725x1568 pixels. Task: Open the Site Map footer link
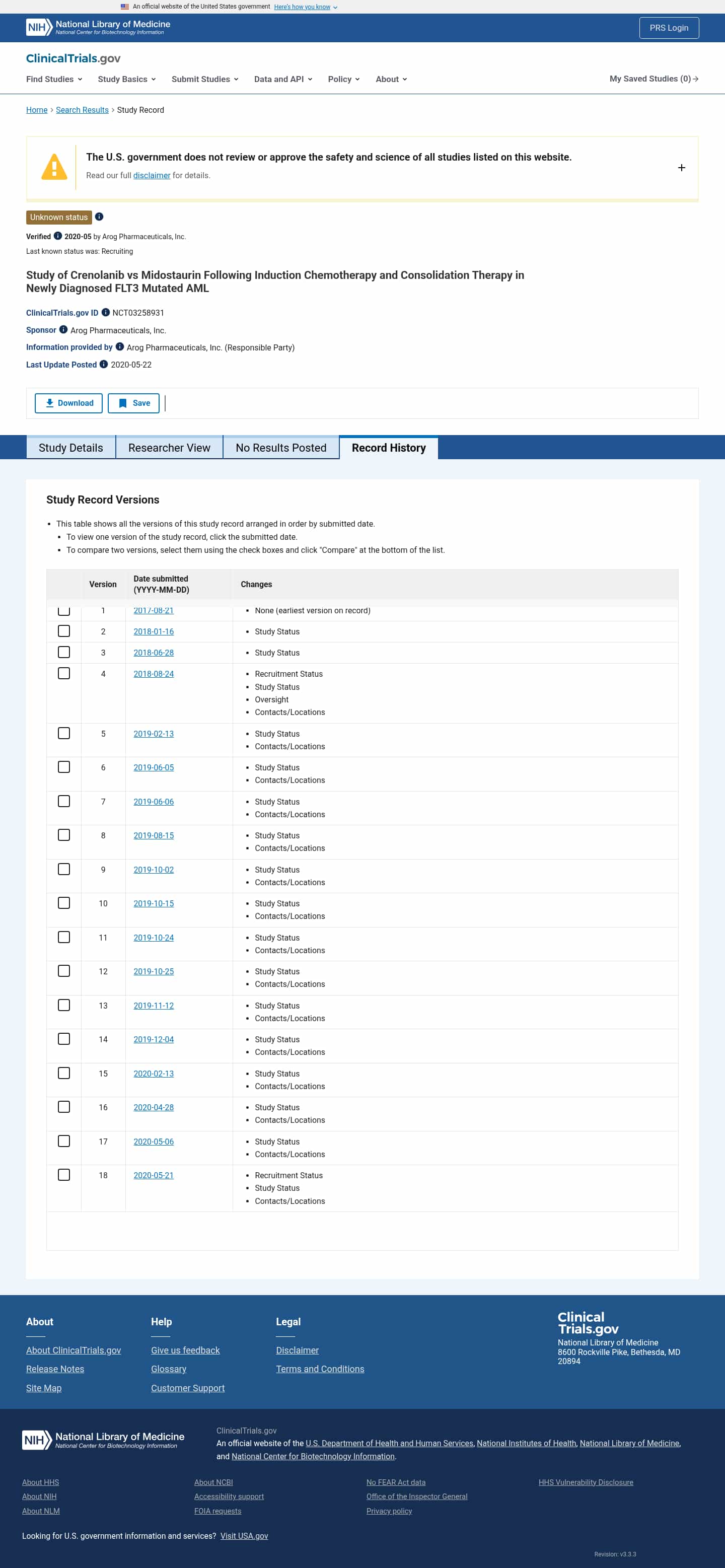click(44, 1388)
